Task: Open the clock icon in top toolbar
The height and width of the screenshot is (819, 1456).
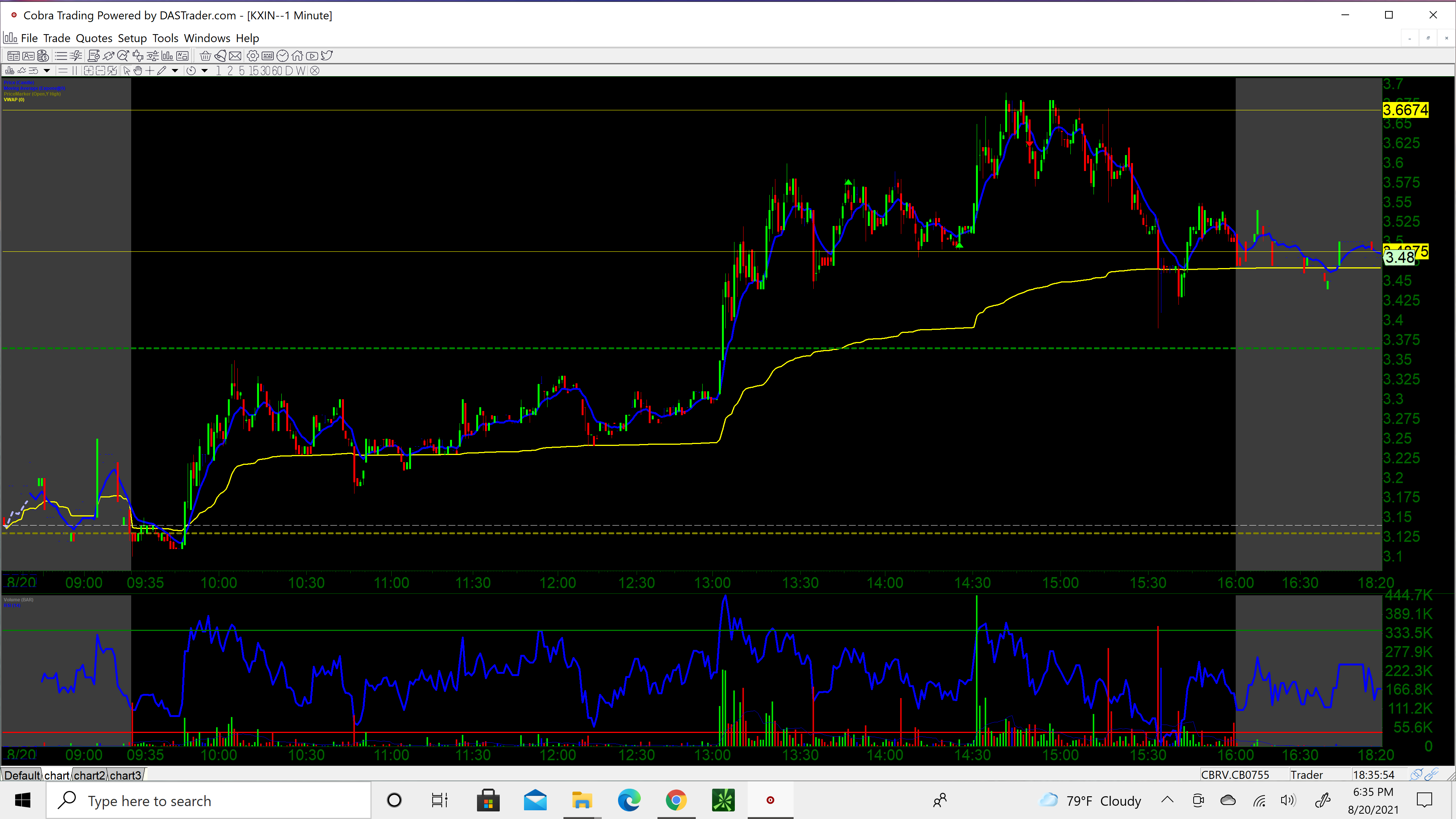Action: click(x=282, y=56)
